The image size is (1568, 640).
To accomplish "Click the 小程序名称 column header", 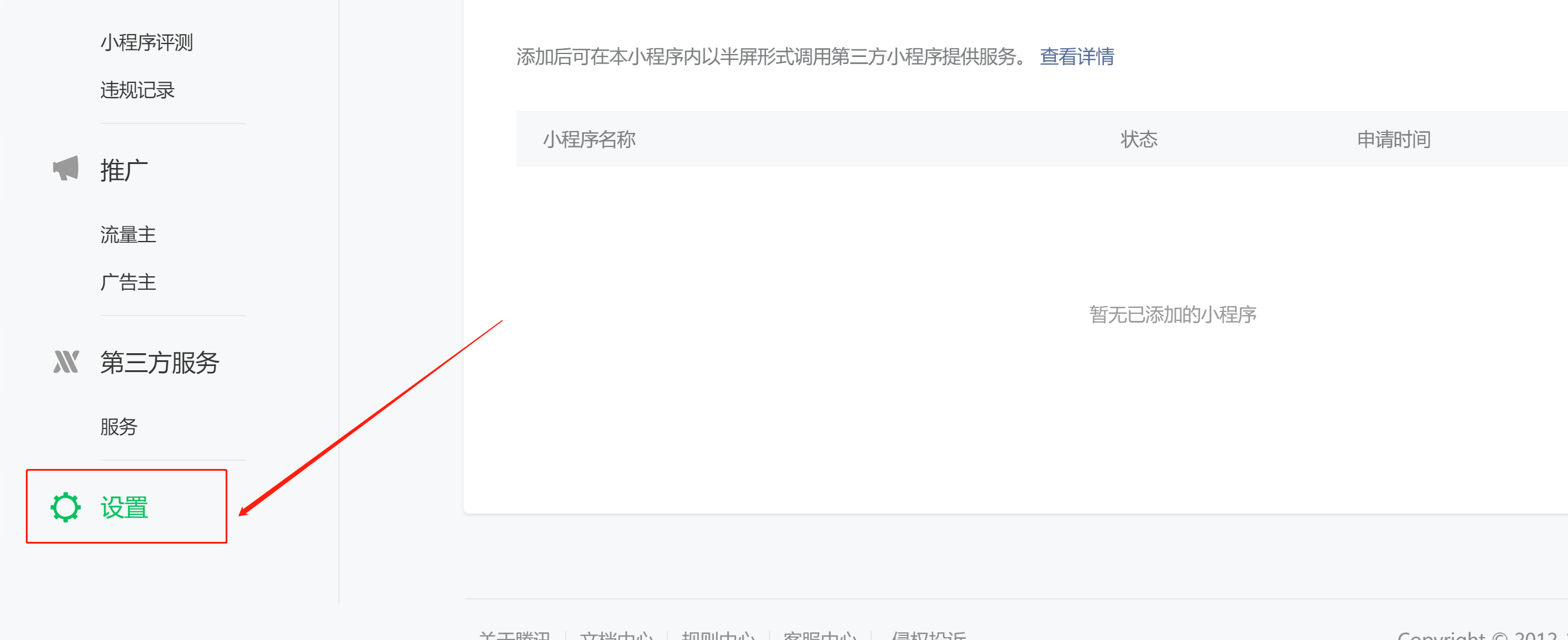I will pyautogui.click(x=589, y=139).
